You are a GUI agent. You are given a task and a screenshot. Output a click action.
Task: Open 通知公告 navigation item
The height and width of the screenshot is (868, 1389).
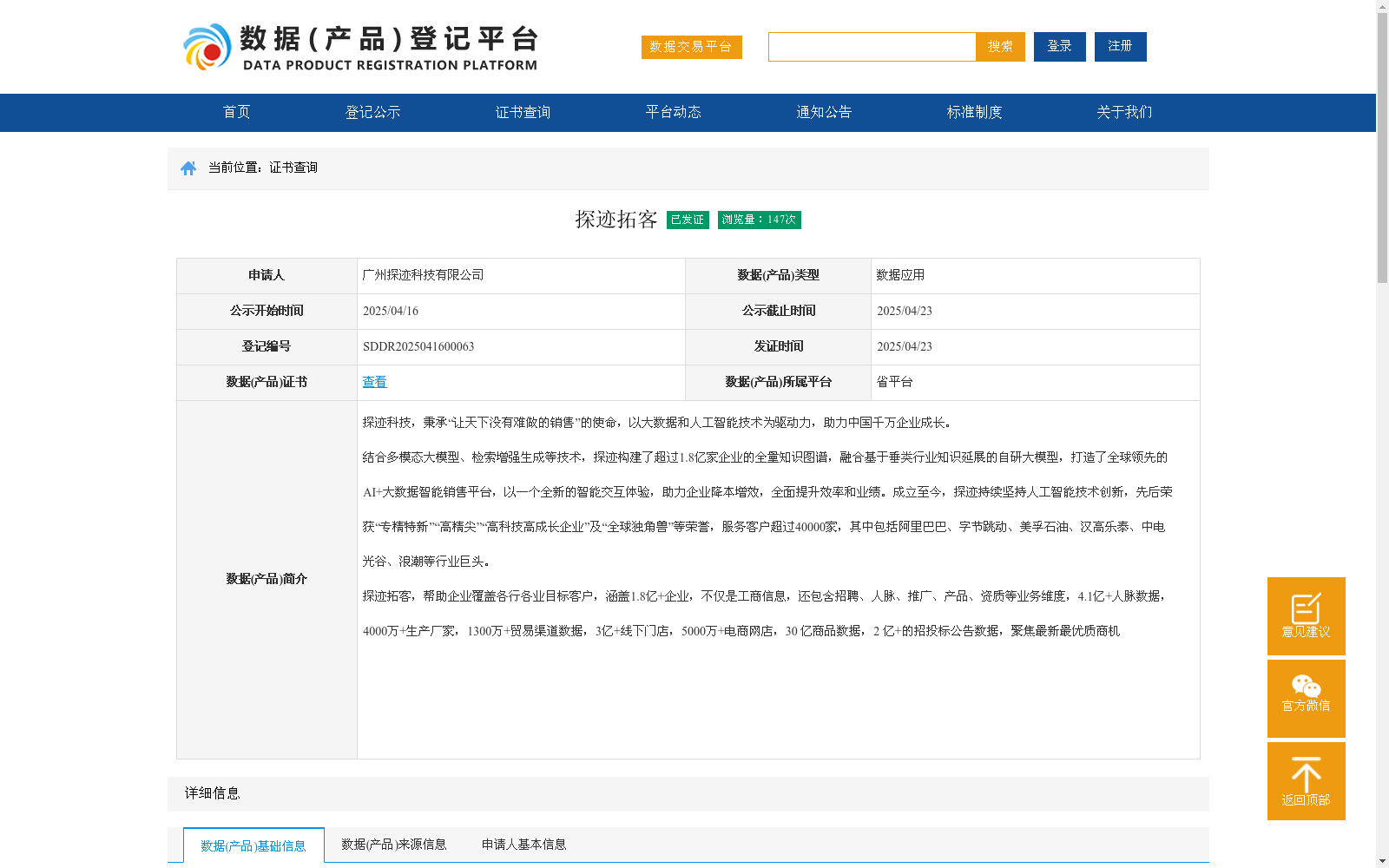tap(824, 112)
